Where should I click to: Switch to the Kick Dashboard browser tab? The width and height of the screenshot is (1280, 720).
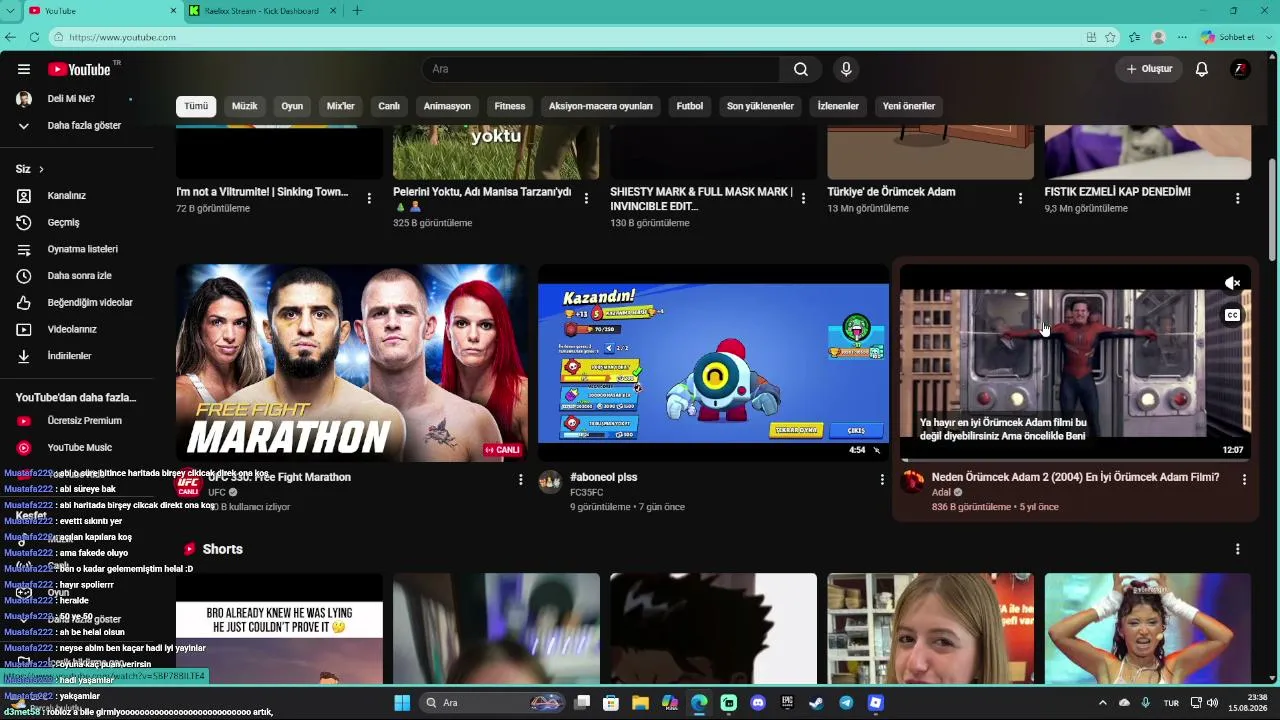pos(263,11)
